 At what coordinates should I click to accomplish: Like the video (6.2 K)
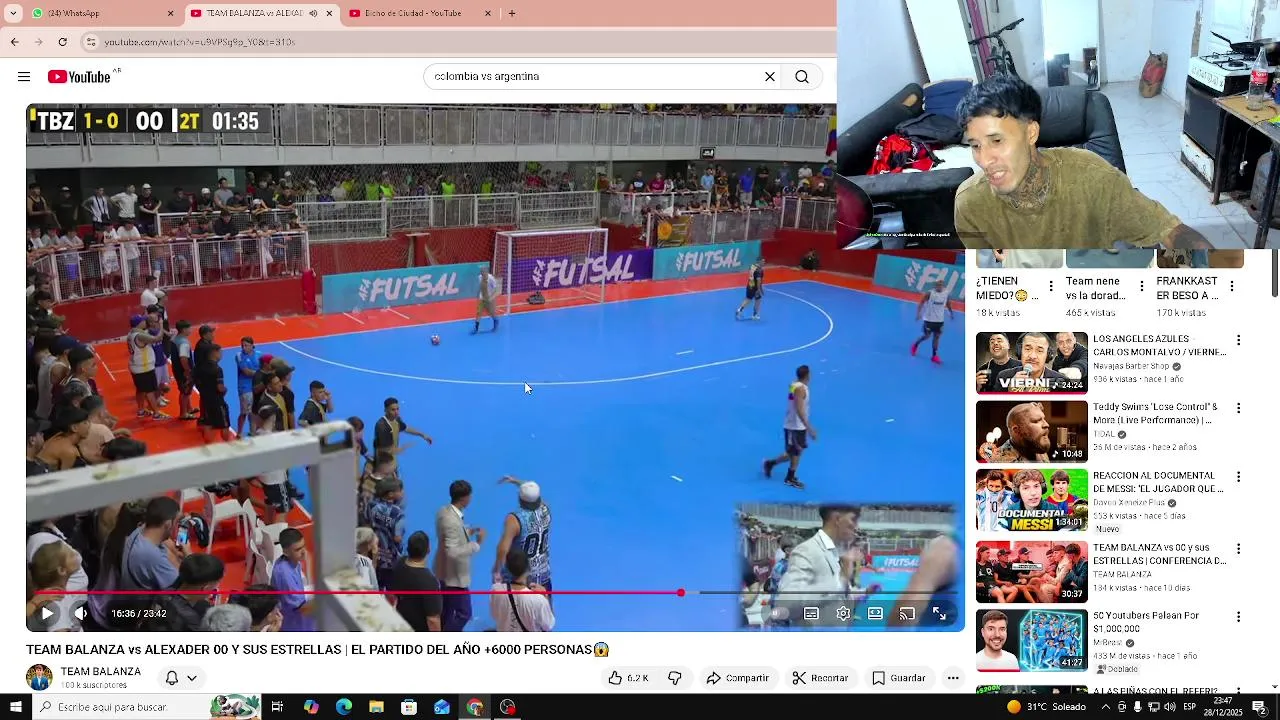pos(628,678)
